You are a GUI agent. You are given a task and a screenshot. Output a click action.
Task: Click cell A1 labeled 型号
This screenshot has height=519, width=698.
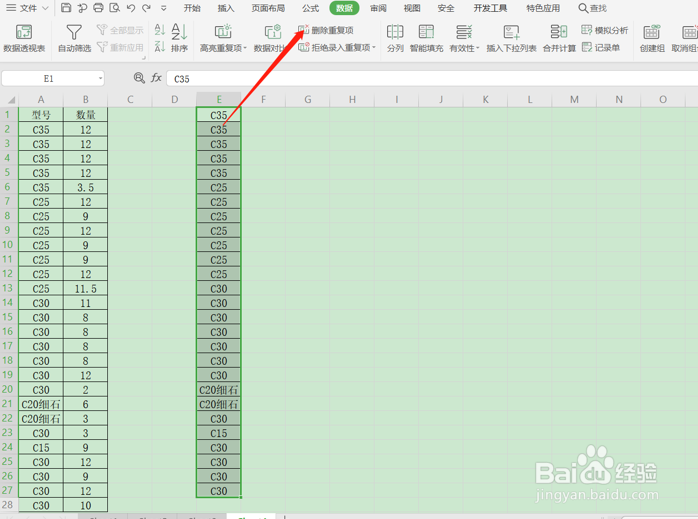41,115
